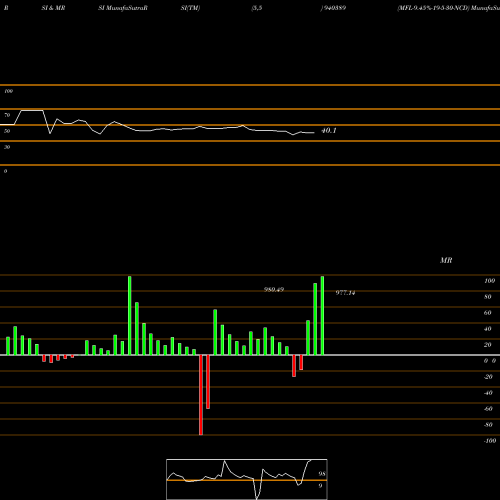The height and width of the screenshot is (500, 500).
Task: Click the 30 level label on RSI axis
Action: coord(7,147)
